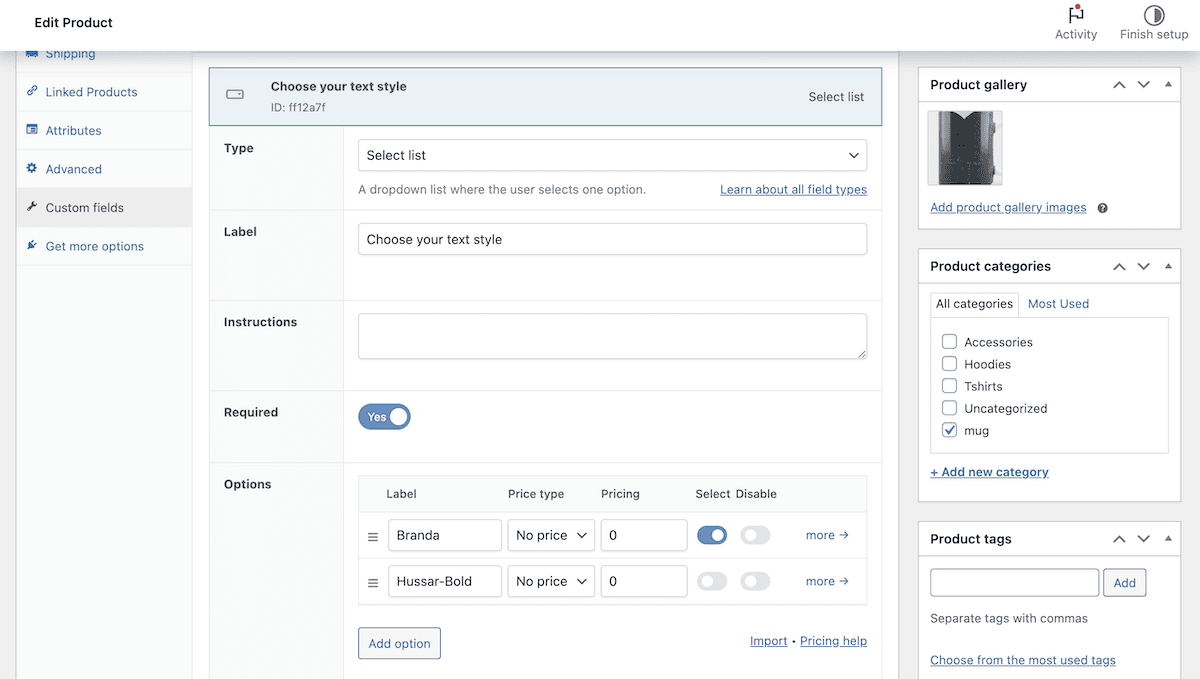The width and height of the screenshot is (1200, 679).
Task: Click the Custom fields wrench icon
Action: [32, 207]
